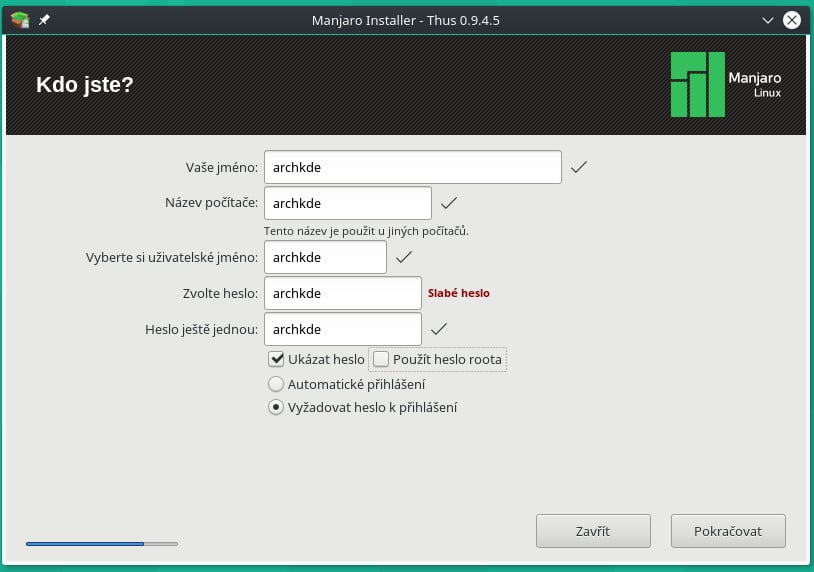Viewport: 814px width, 572px height.
Task: Click checkmark next to Vaše jméno field
Action: click(x=579, y=167)
